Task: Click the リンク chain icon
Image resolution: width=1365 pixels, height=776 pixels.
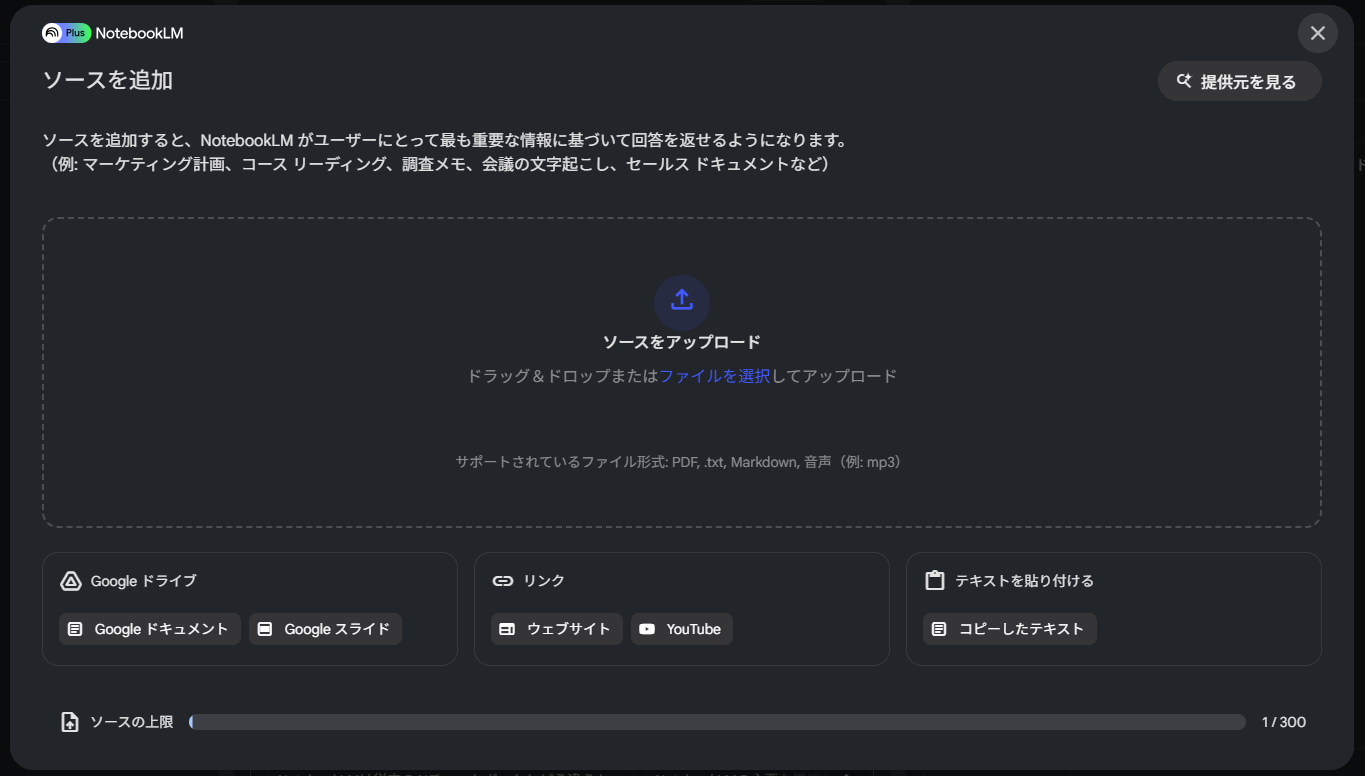Action: tap(503, 581)
